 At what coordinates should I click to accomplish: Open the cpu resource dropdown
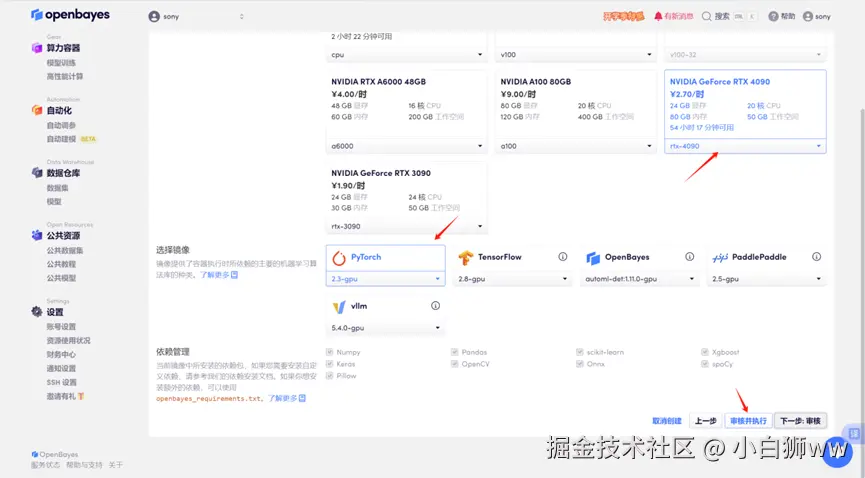[407, 55]
